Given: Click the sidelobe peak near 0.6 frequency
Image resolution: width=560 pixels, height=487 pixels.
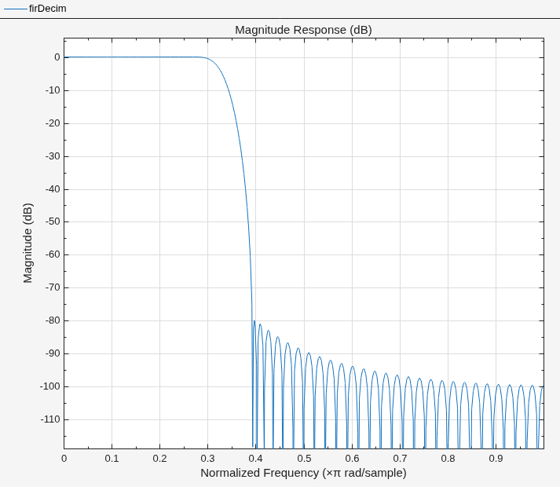Looking at the screenshot, I should point(352,367).
